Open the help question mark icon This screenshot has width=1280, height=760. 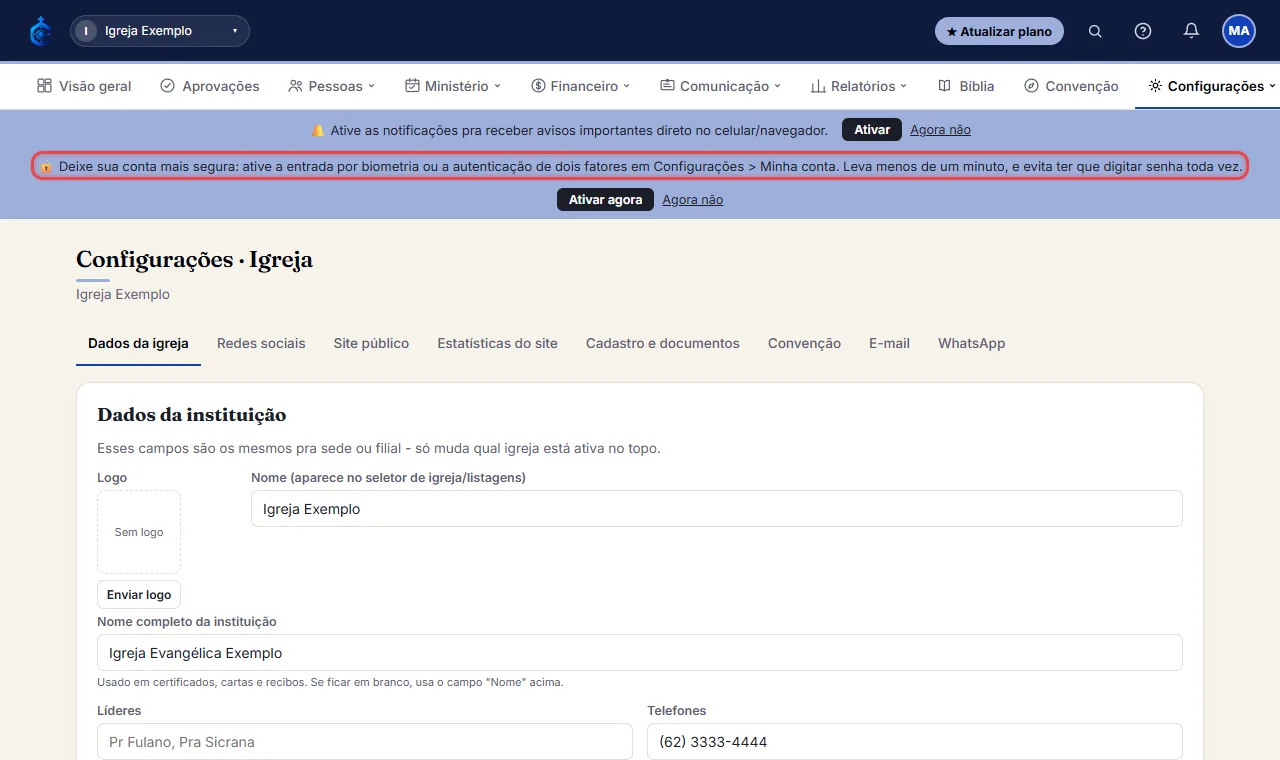point(1143,31)
